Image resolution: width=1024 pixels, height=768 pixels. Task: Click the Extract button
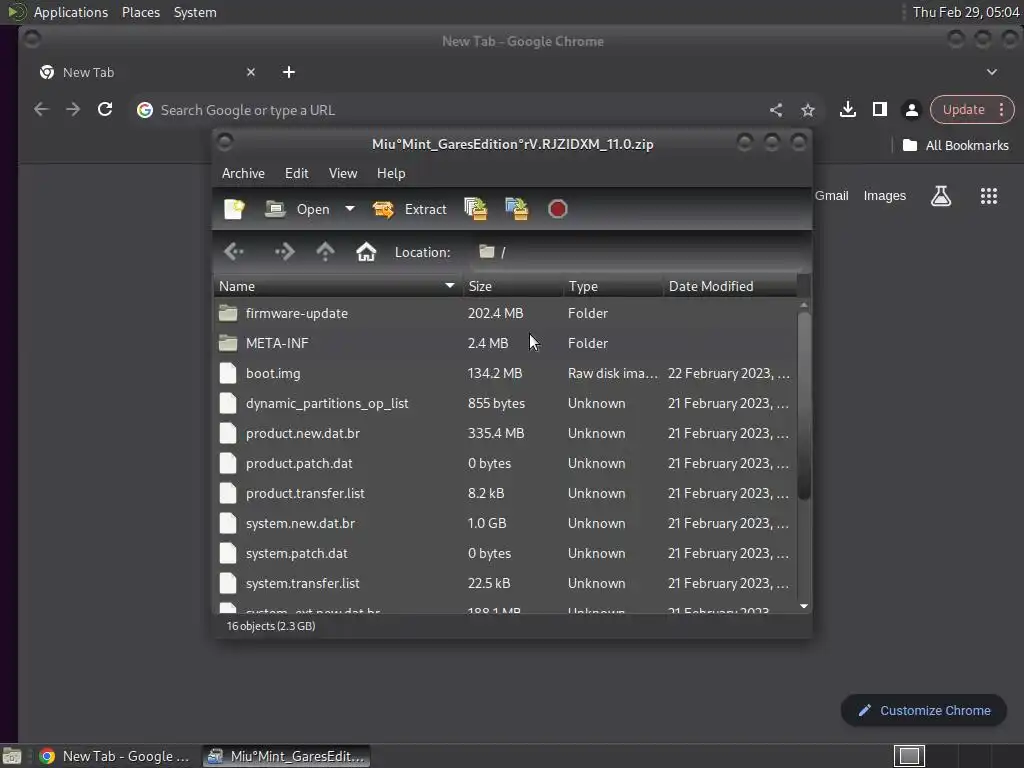pyautogui.click(x=409, y=209)
